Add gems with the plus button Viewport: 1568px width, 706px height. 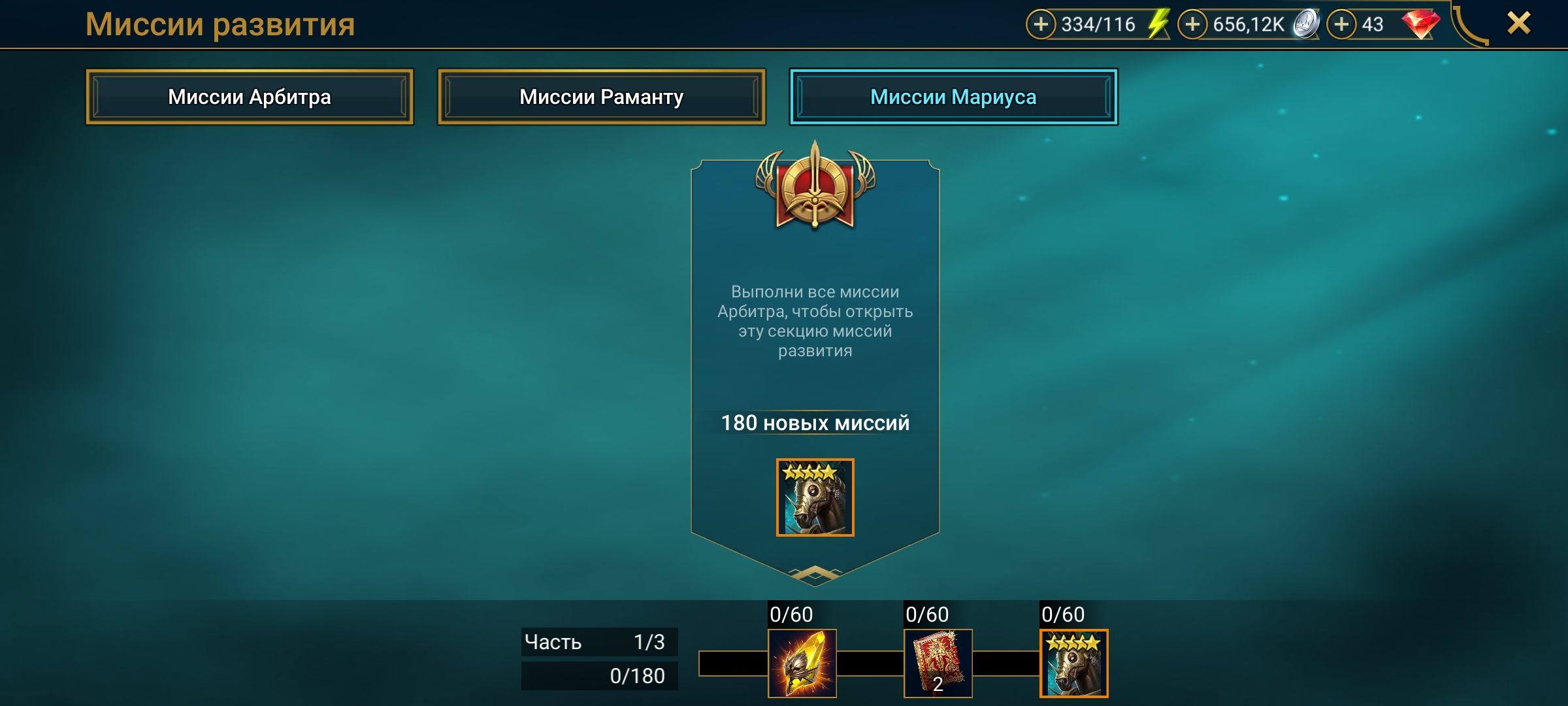coord(1341,25)
